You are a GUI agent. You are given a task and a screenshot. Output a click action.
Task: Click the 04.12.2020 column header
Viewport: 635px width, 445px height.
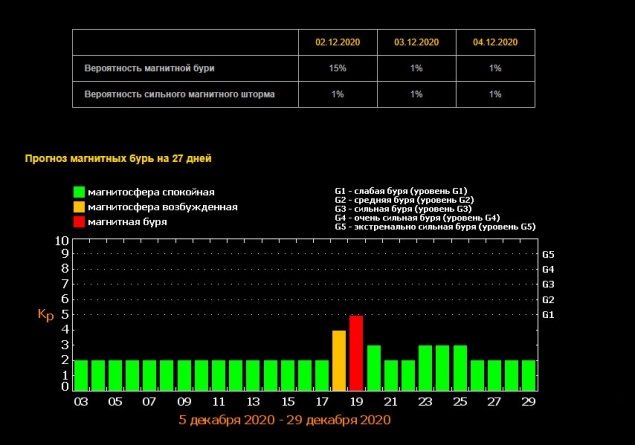tap(496, 43)
